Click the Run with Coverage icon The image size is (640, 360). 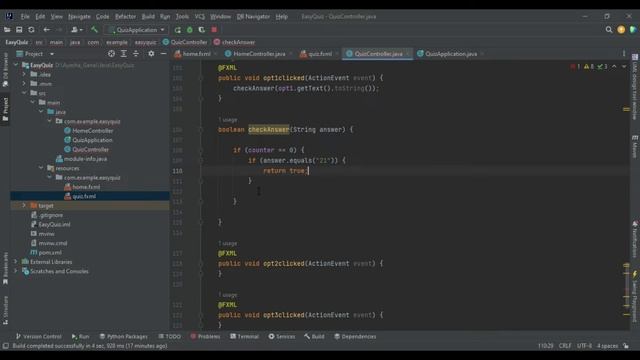click(202, 30)
